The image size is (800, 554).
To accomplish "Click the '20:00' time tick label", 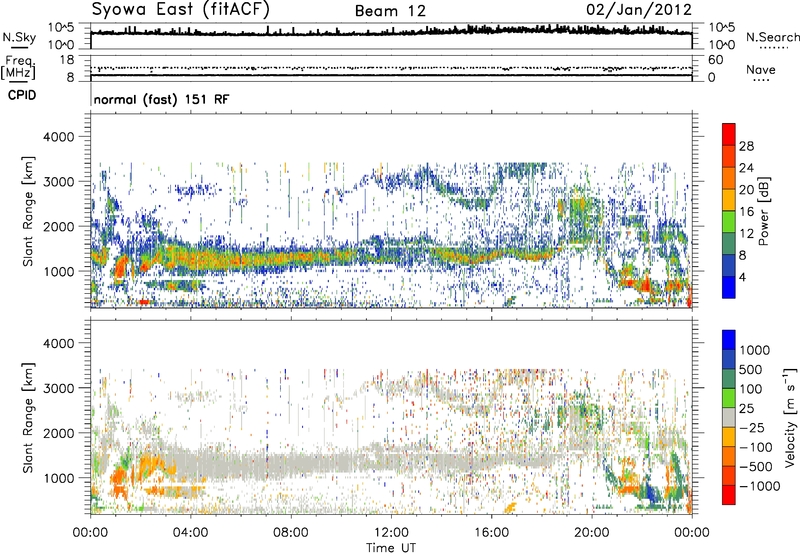I will (592, 533).
